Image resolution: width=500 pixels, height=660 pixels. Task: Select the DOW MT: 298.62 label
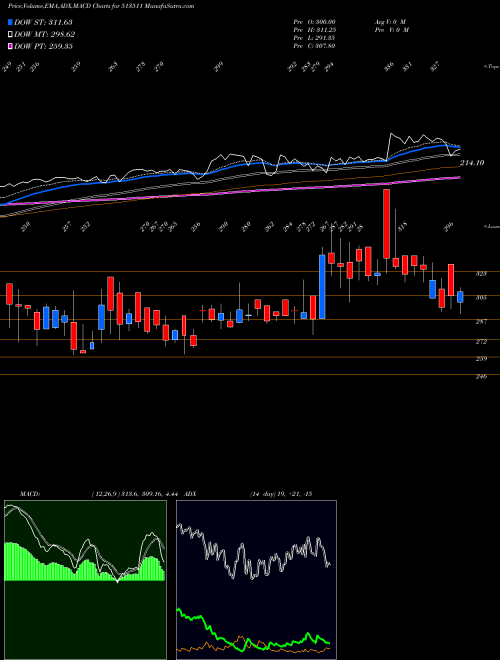tap(44, 35)
